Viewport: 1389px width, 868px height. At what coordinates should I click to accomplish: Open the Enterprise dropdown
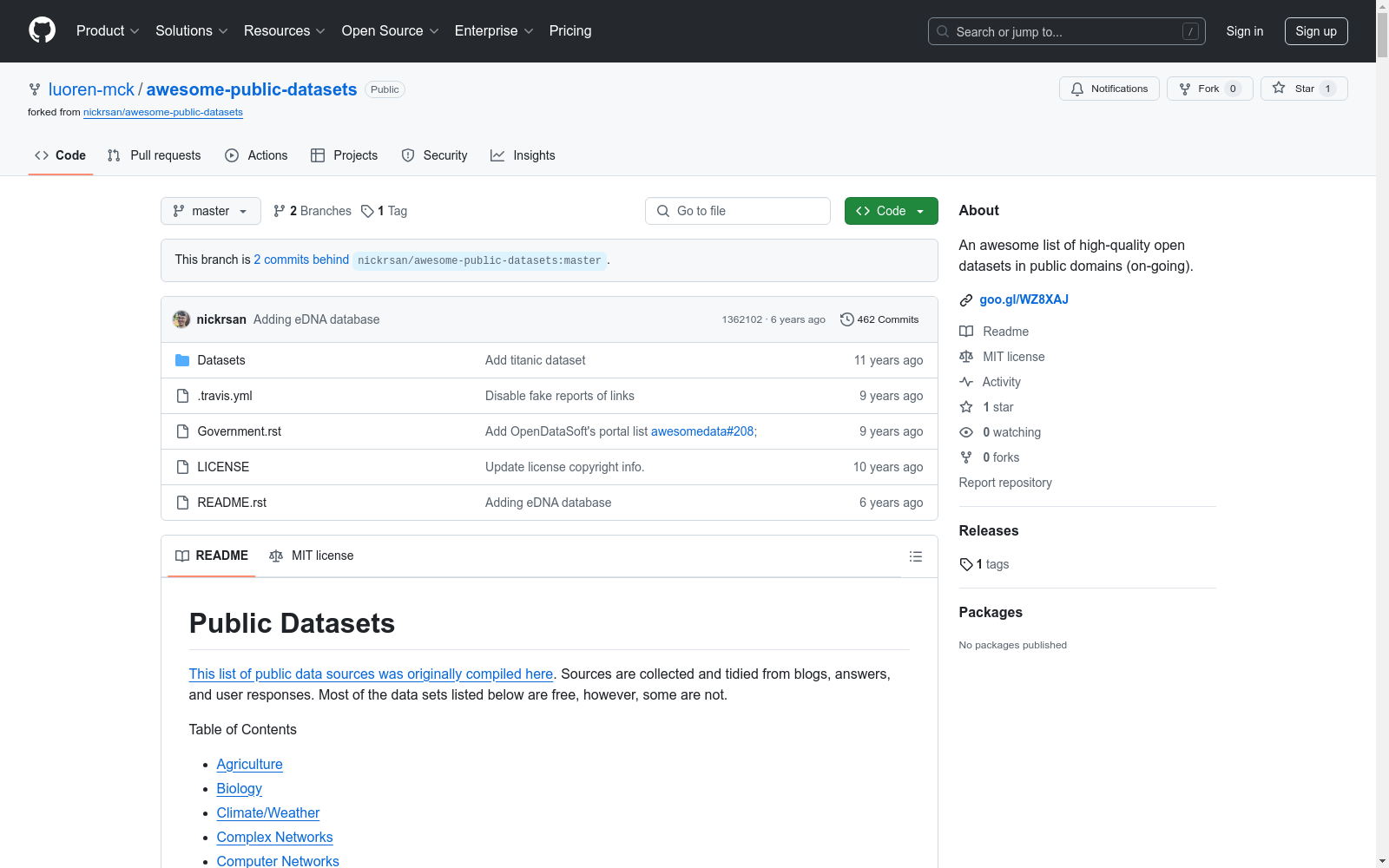(494, 31)
